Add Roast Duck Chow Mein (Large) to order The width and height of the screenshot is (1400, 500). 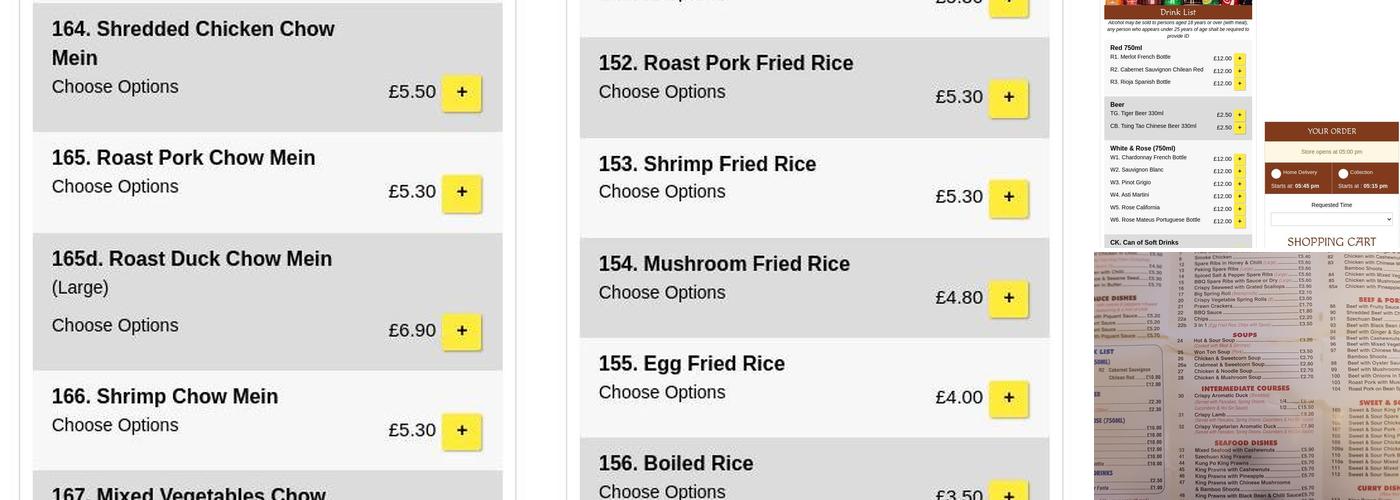tap(461, 331)
